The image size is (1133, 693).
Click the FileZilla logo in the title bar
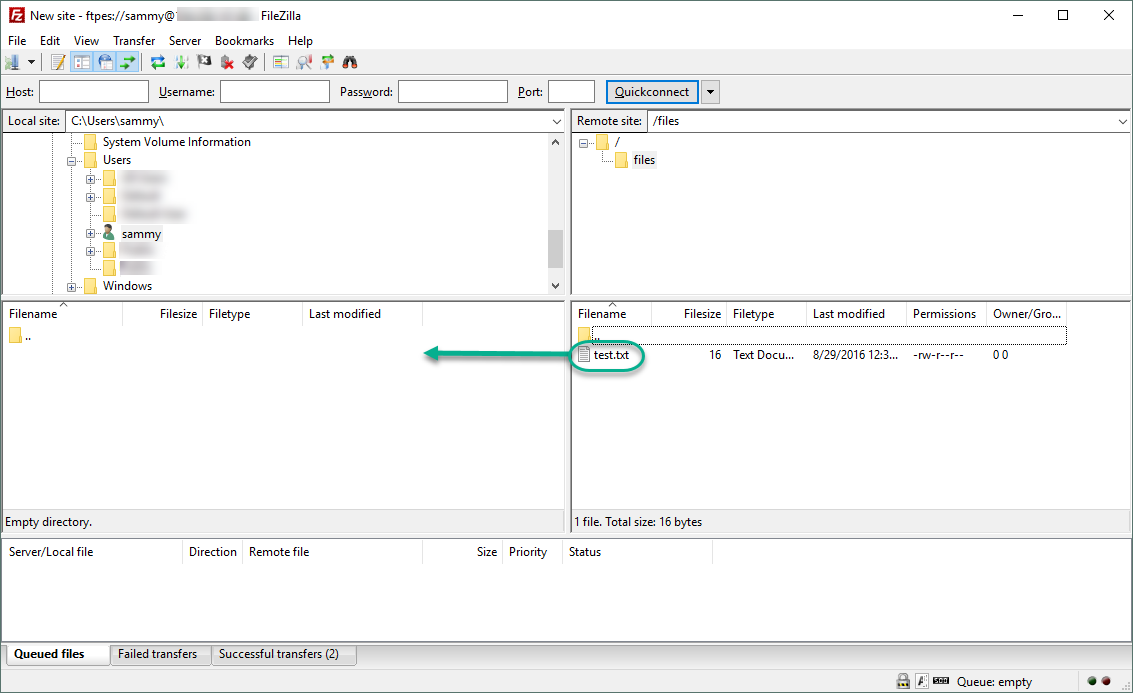(x=16, y=15)
